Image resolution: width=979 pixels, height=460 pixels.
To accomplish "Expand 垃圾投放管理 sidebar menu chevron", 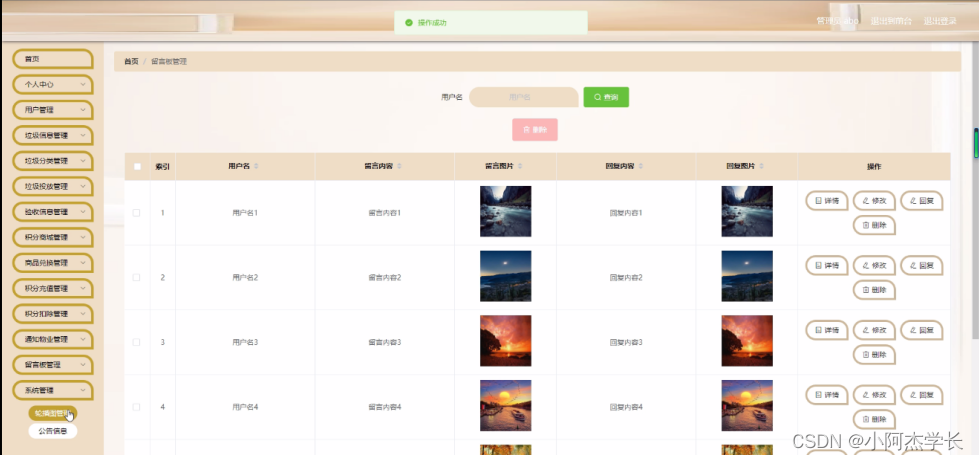I will click(83, 186).
